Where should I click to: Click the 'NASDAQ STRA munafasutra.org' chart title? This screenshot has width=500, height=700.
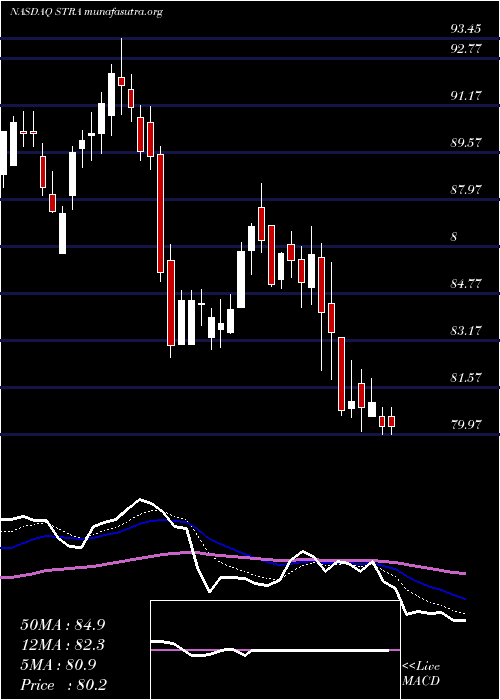click(86, 12)
